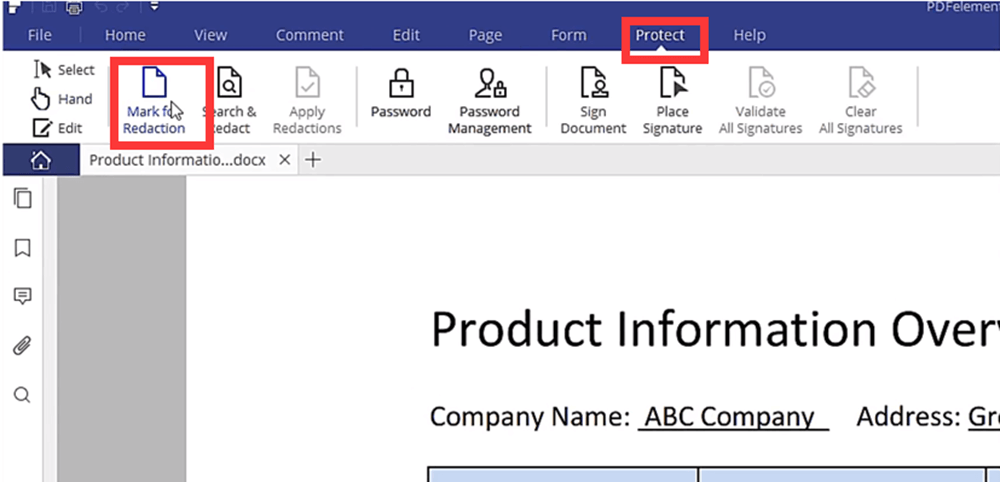Go to the Home start page icon

pyautogui.click(x=40, y=160)
